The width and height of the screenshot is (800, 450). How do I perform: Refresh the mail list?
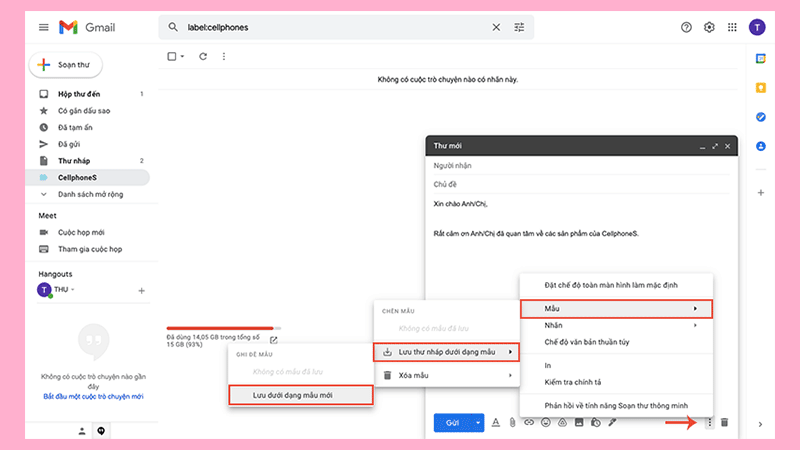coord(203,57)
